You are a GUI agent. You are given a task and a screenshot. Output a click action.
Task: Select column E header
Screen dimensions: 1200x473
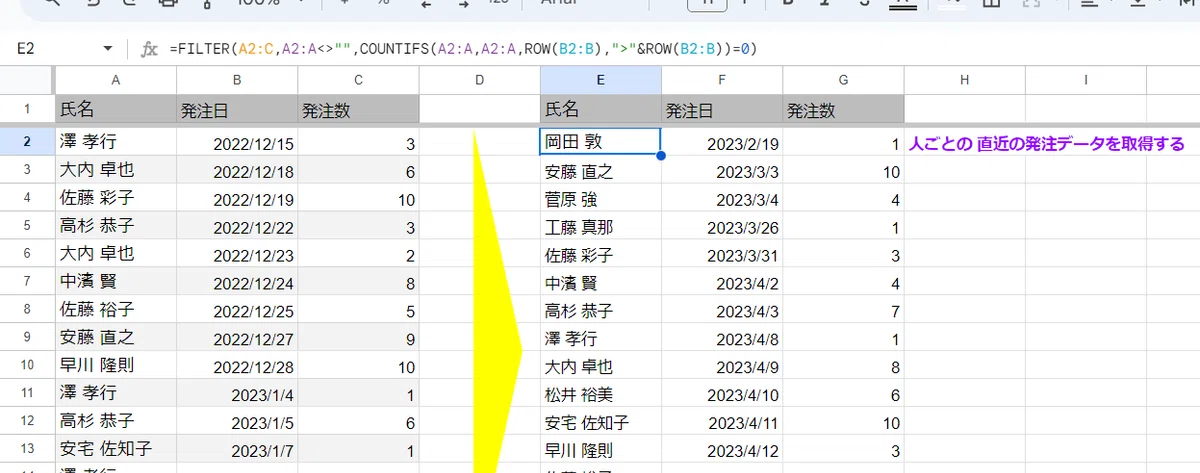click(600, 79)
